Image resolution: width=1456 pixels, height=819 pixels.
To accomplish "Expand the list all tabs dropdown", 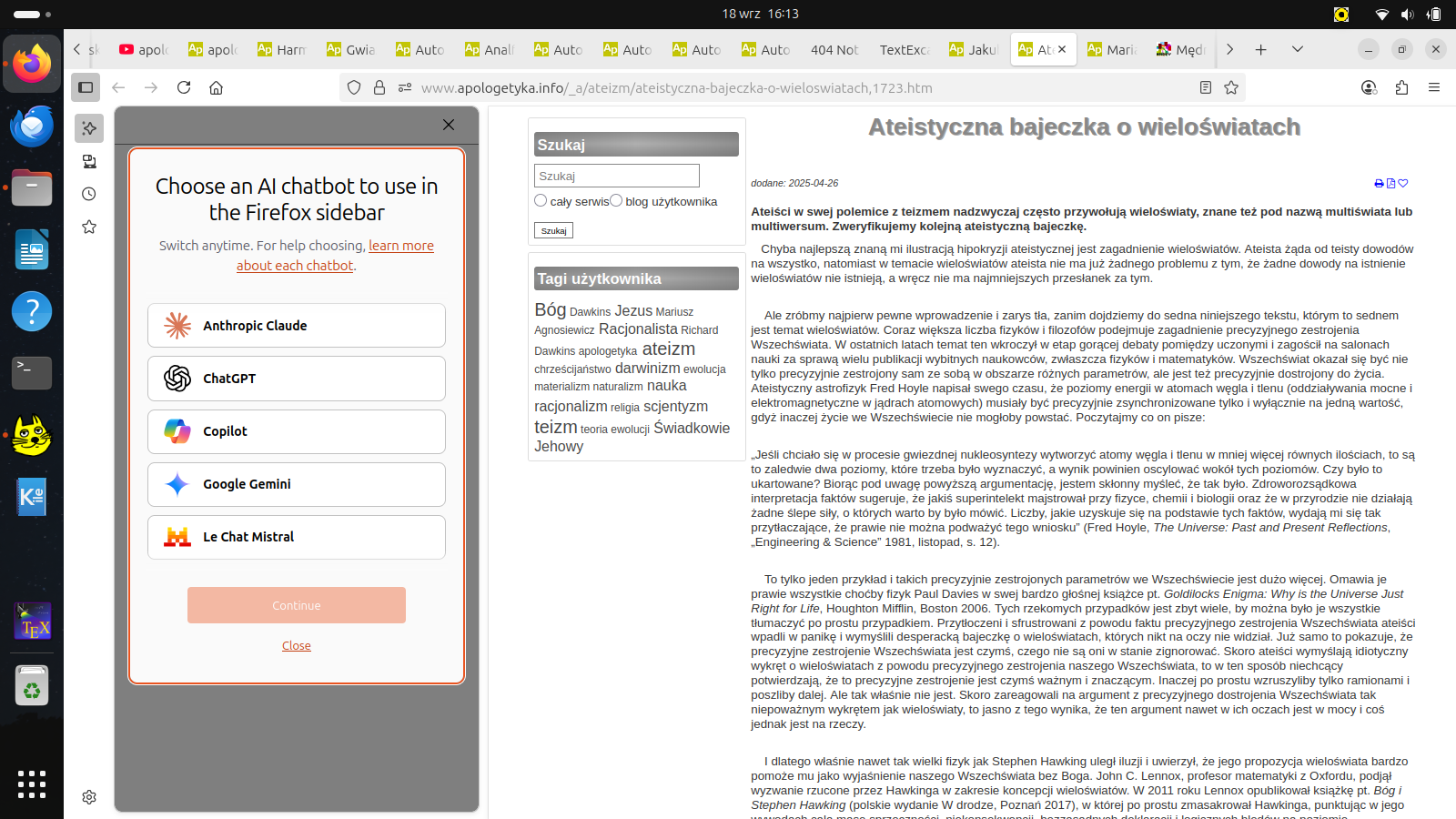I will pos(1298,49).
